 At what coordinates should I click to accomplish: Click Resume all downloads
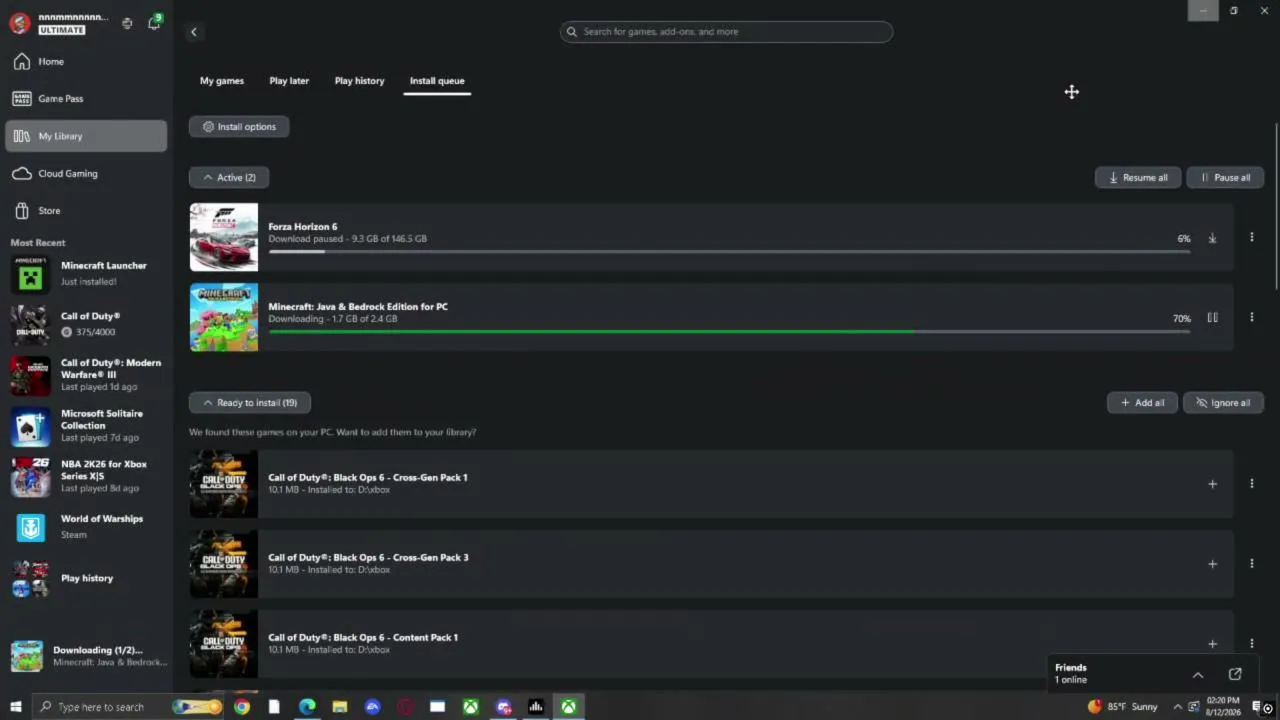point(1138,178)
